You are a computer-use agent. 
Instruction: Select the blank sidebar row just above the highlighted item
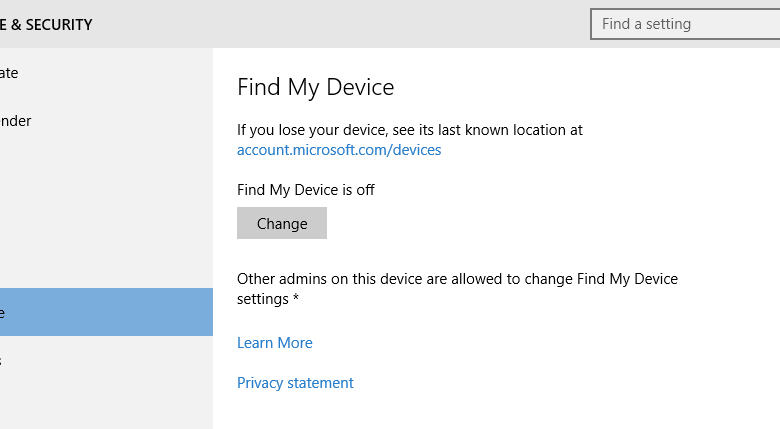[x=100, y=264]
